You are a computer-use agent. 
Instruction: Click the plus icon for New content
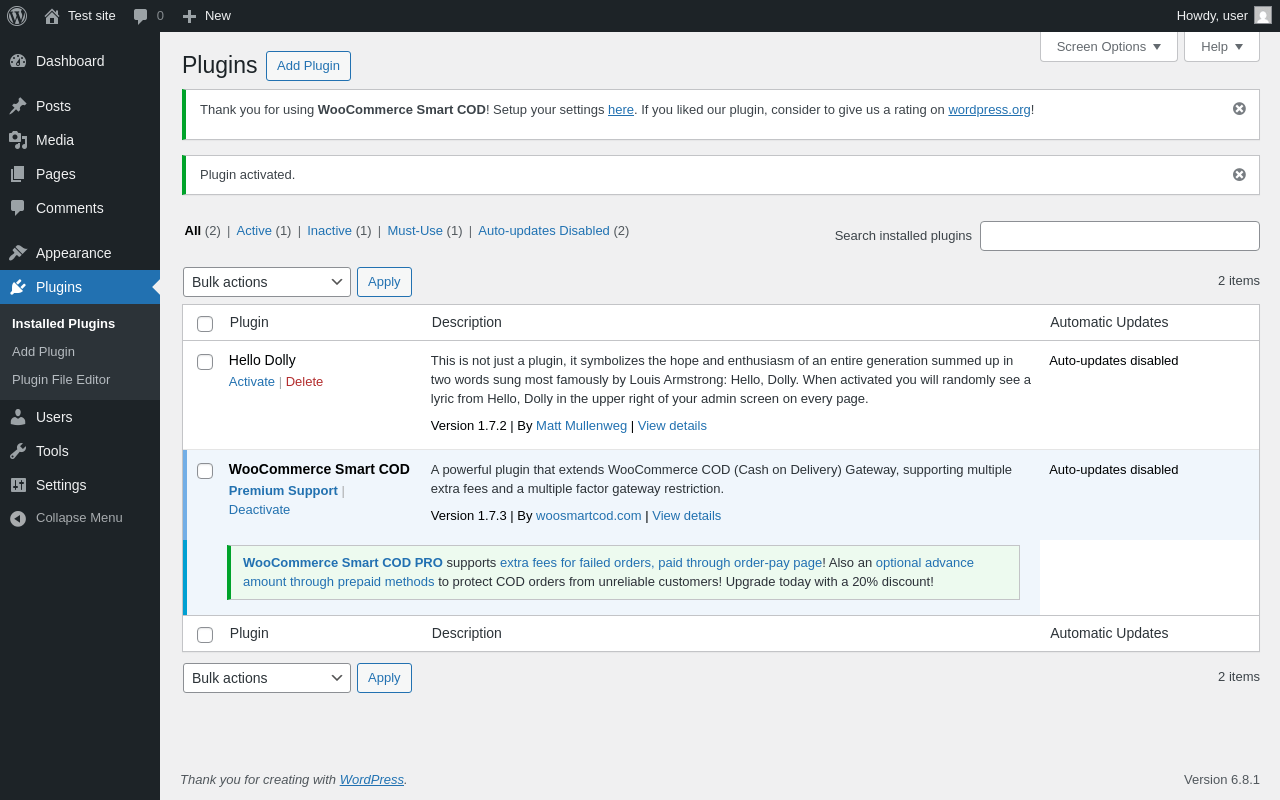189,16
